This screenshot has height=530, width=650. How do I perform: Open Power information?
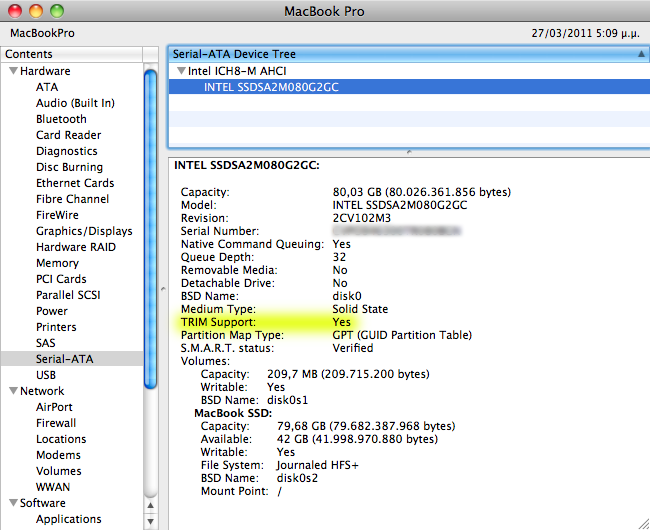tap(51, 311)
